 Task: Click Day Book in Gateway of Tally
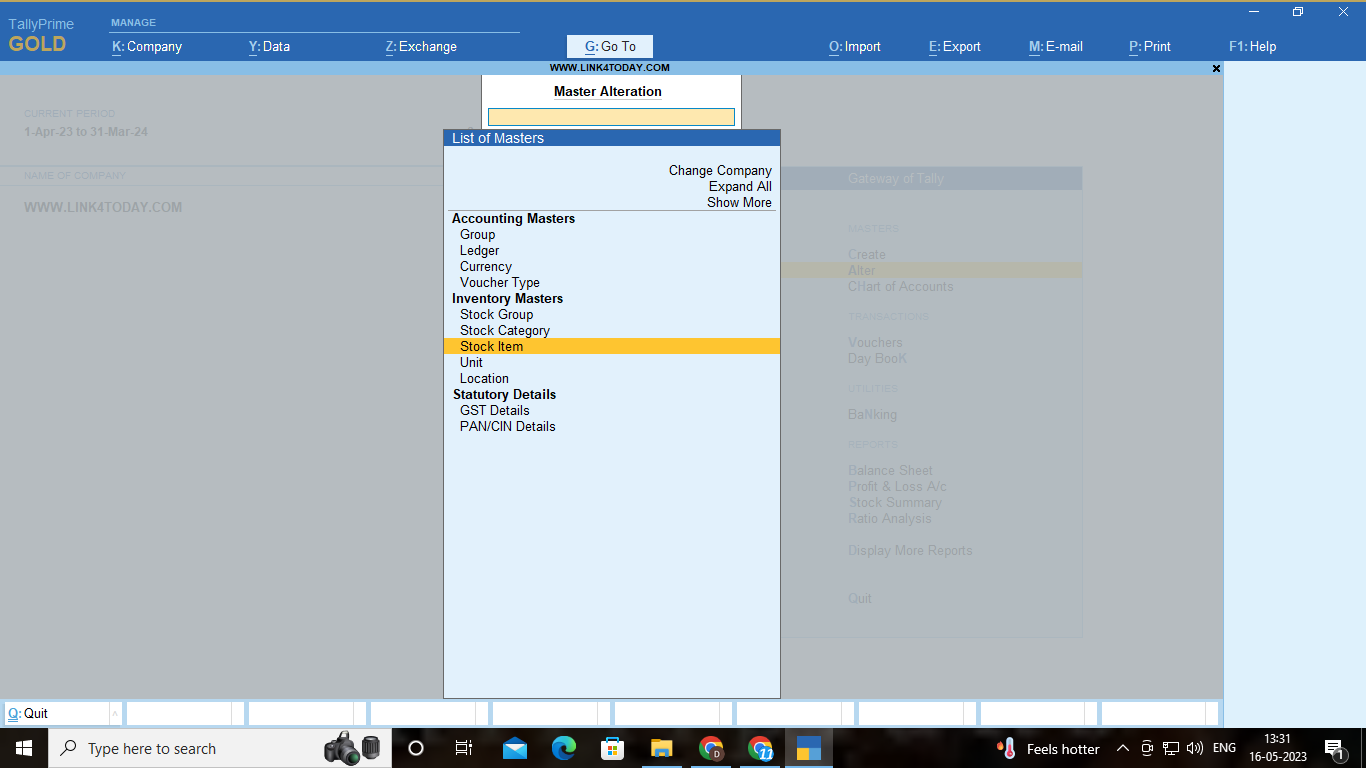(877, 358)
